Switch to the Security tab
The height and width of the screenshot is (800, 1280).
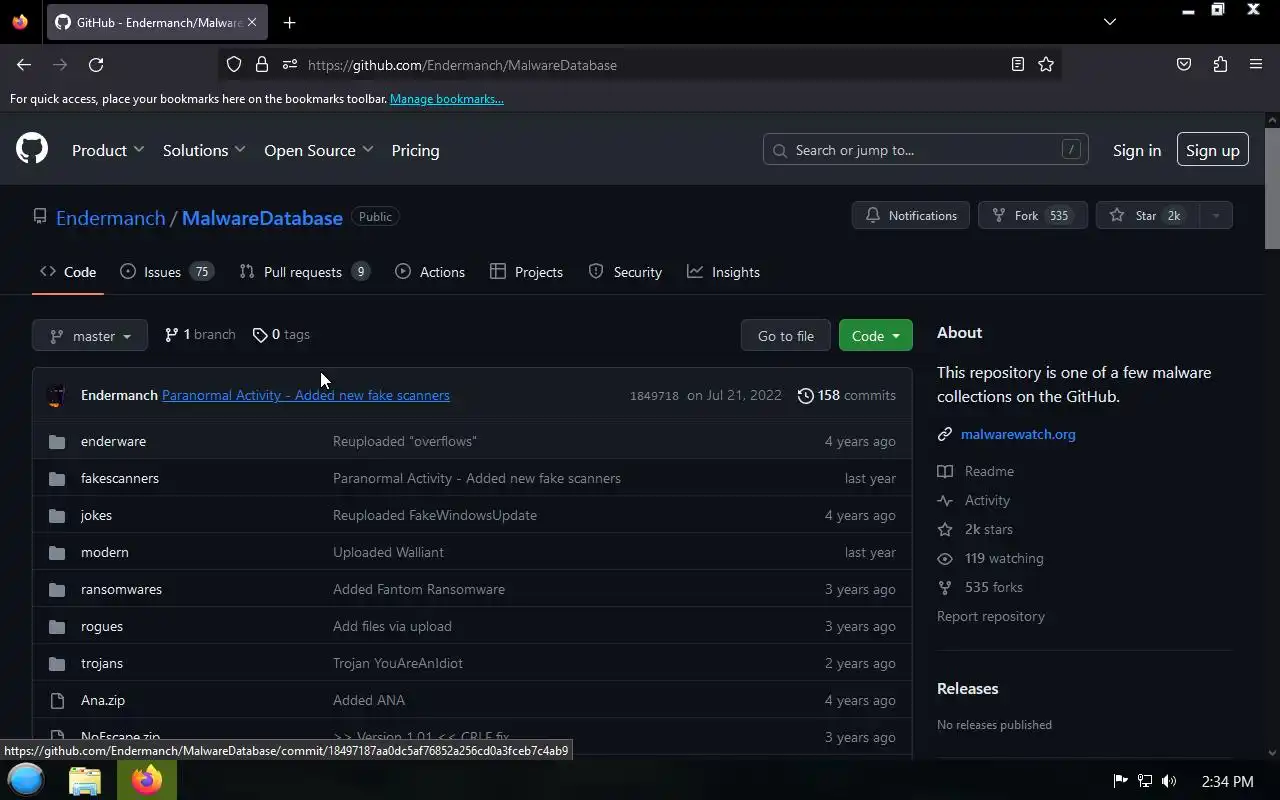[625, 272]
